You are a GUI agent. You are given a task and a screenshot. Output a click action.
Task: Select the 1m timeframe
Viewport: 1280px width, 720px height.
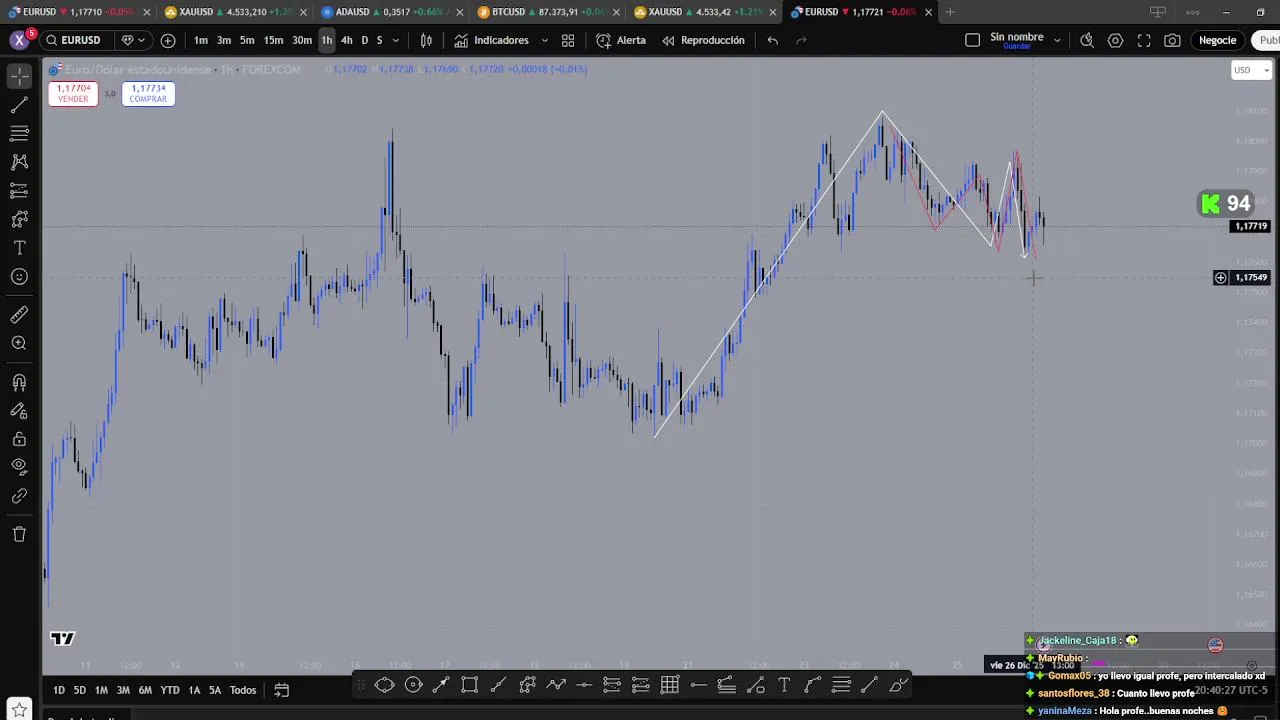(x=201, y=40)
